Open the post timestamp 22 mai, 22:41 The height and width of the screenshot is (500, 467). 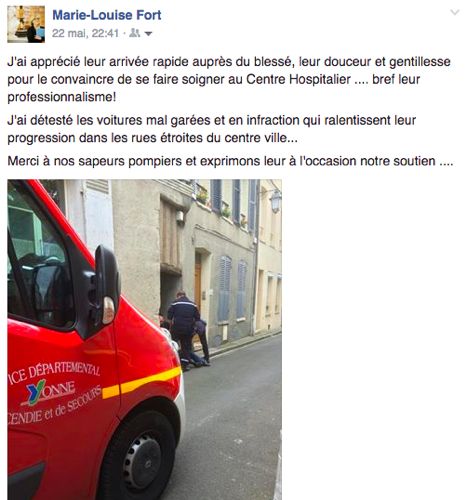click(x=85, y=33)
